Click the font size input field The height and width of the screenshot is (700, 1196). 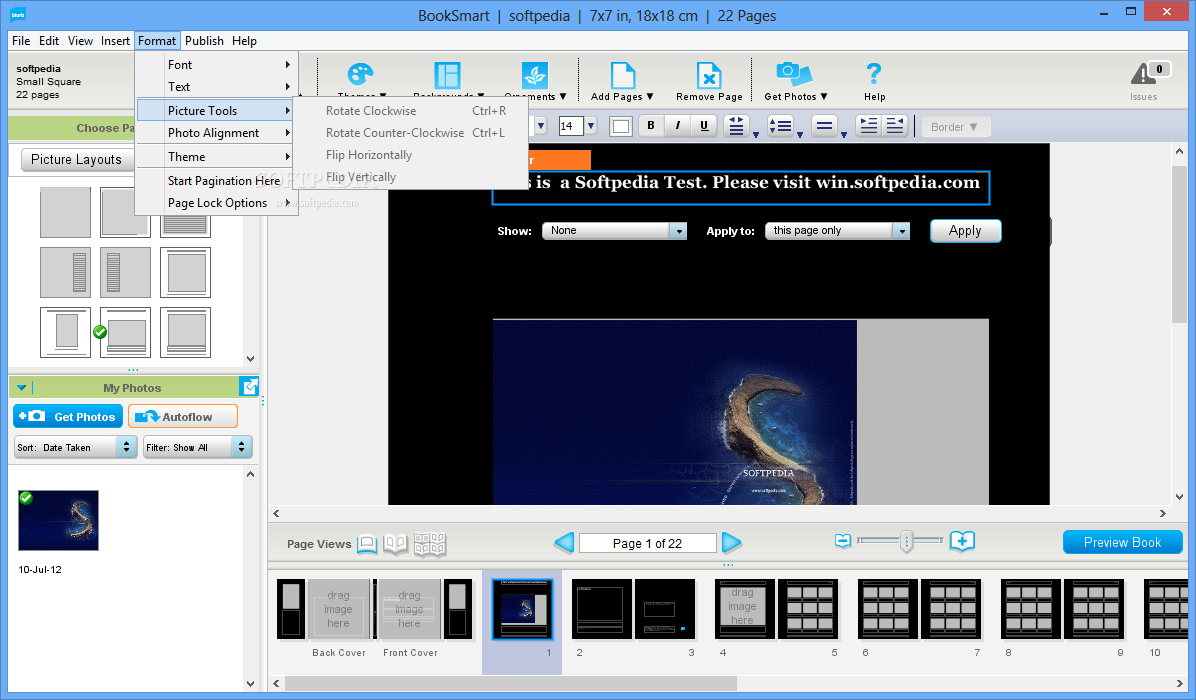[571, 126]
